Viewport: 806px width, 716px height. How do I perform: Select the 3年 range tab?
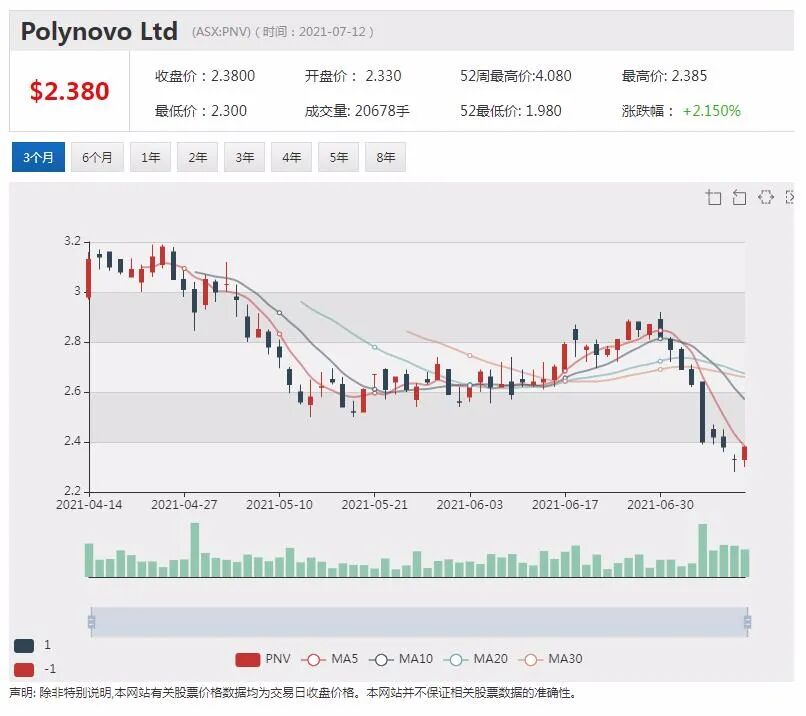point(245,157)
